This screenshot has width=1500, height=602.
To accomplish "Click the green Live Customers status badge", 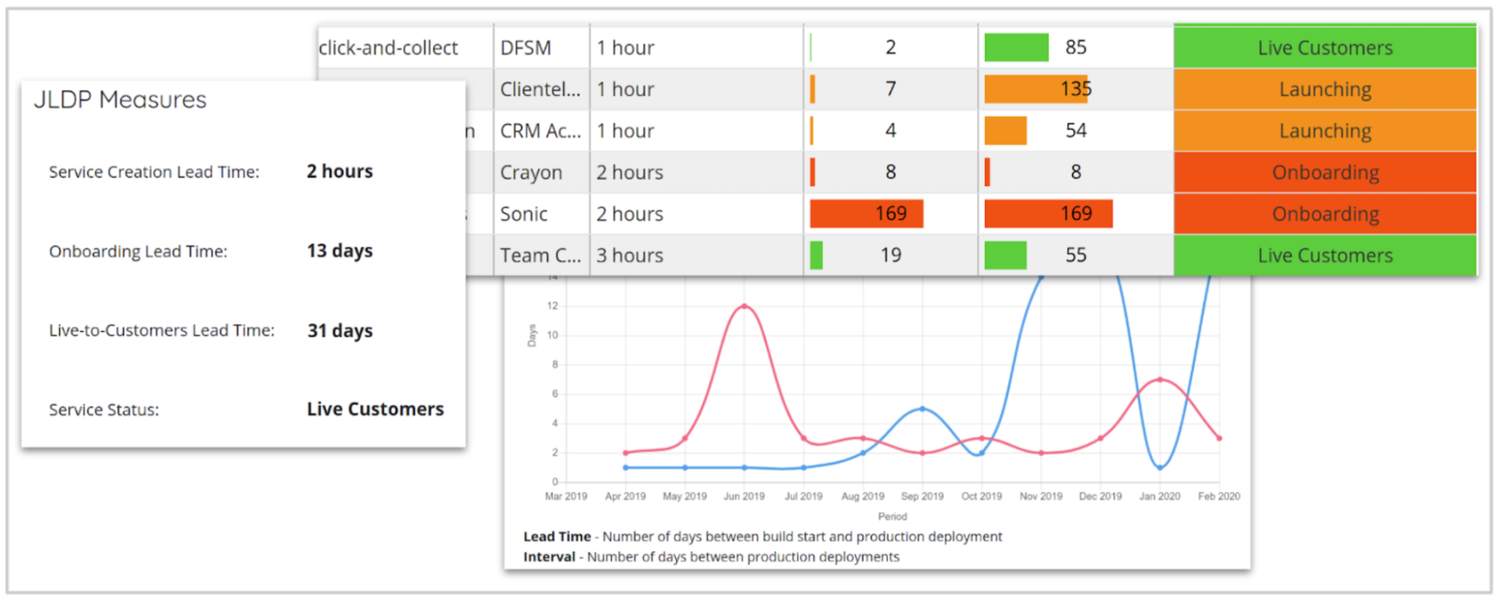I will (x=1322, y=47).
